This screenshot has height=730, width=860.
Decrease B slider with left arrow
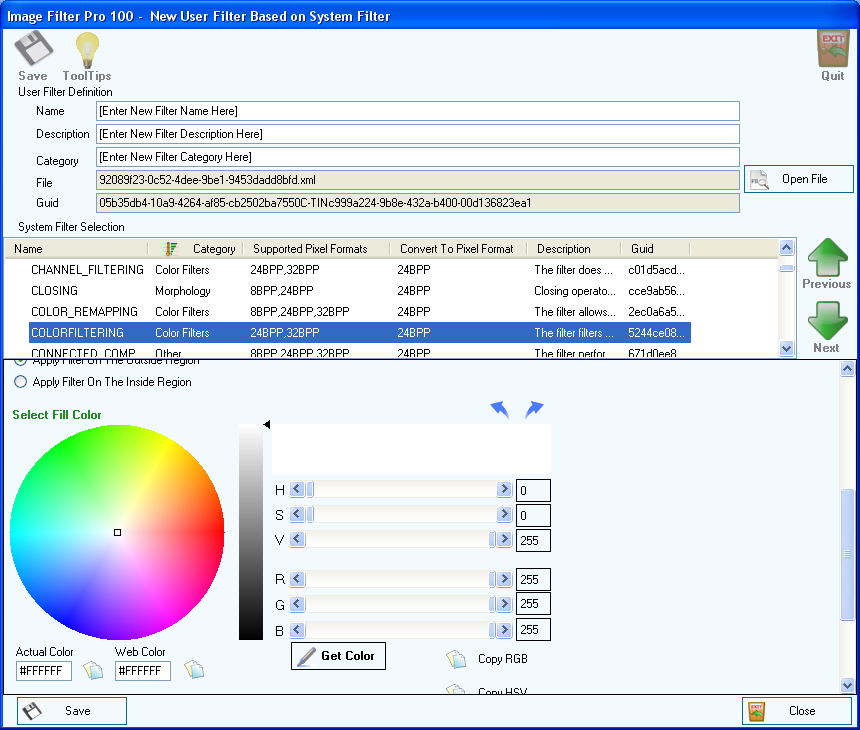[297, 630]
